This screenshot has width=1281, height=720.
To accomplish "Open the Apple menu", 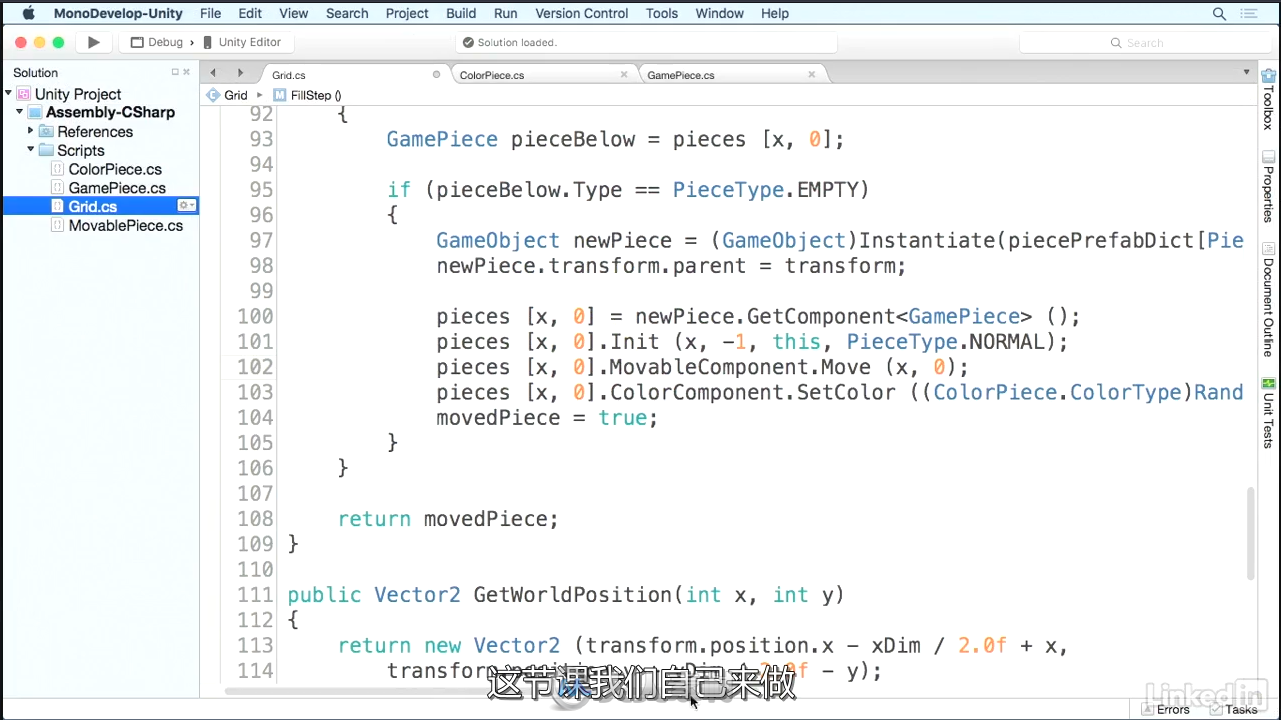I will click(x=28, y=13).
